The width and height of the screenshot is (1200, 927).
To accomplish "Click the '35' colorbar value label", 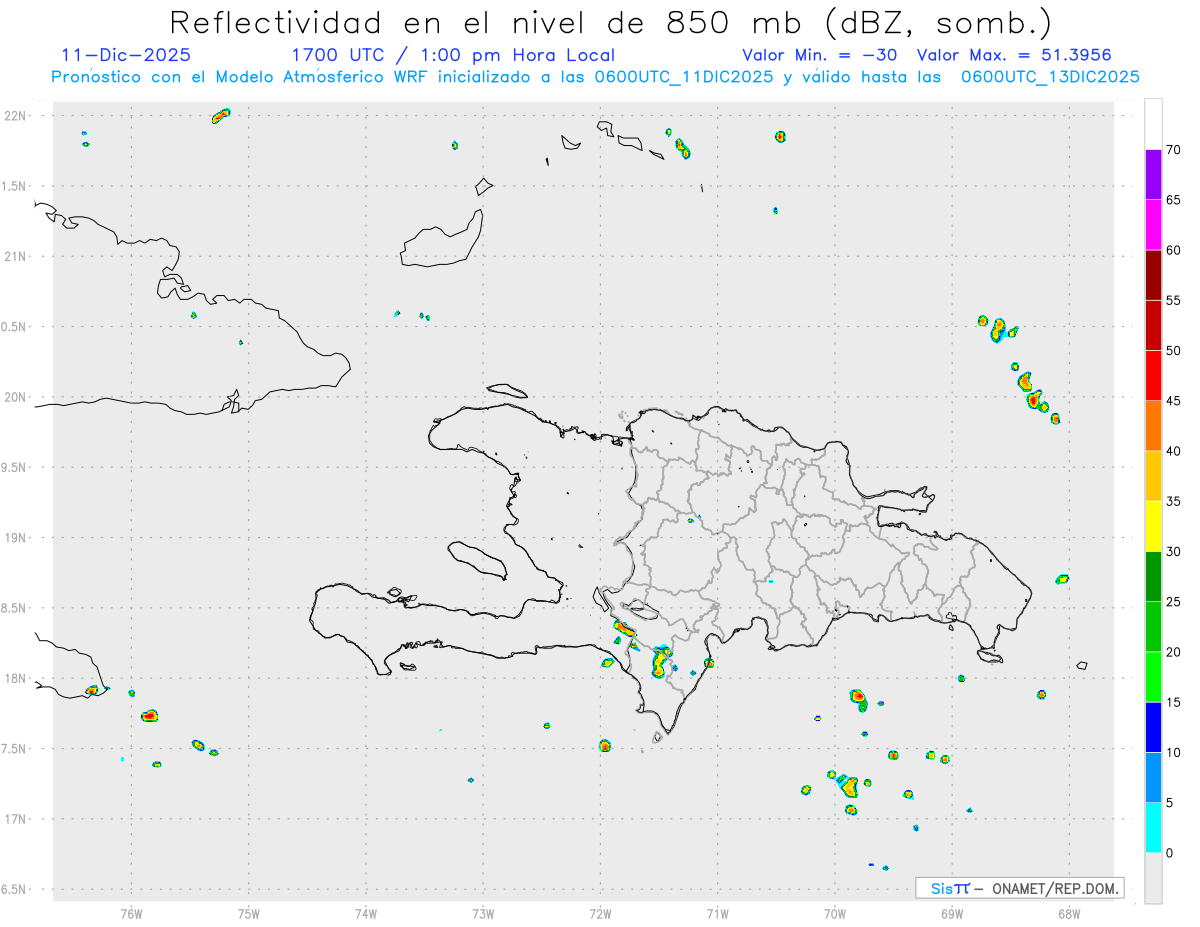I will point(1174,501).
